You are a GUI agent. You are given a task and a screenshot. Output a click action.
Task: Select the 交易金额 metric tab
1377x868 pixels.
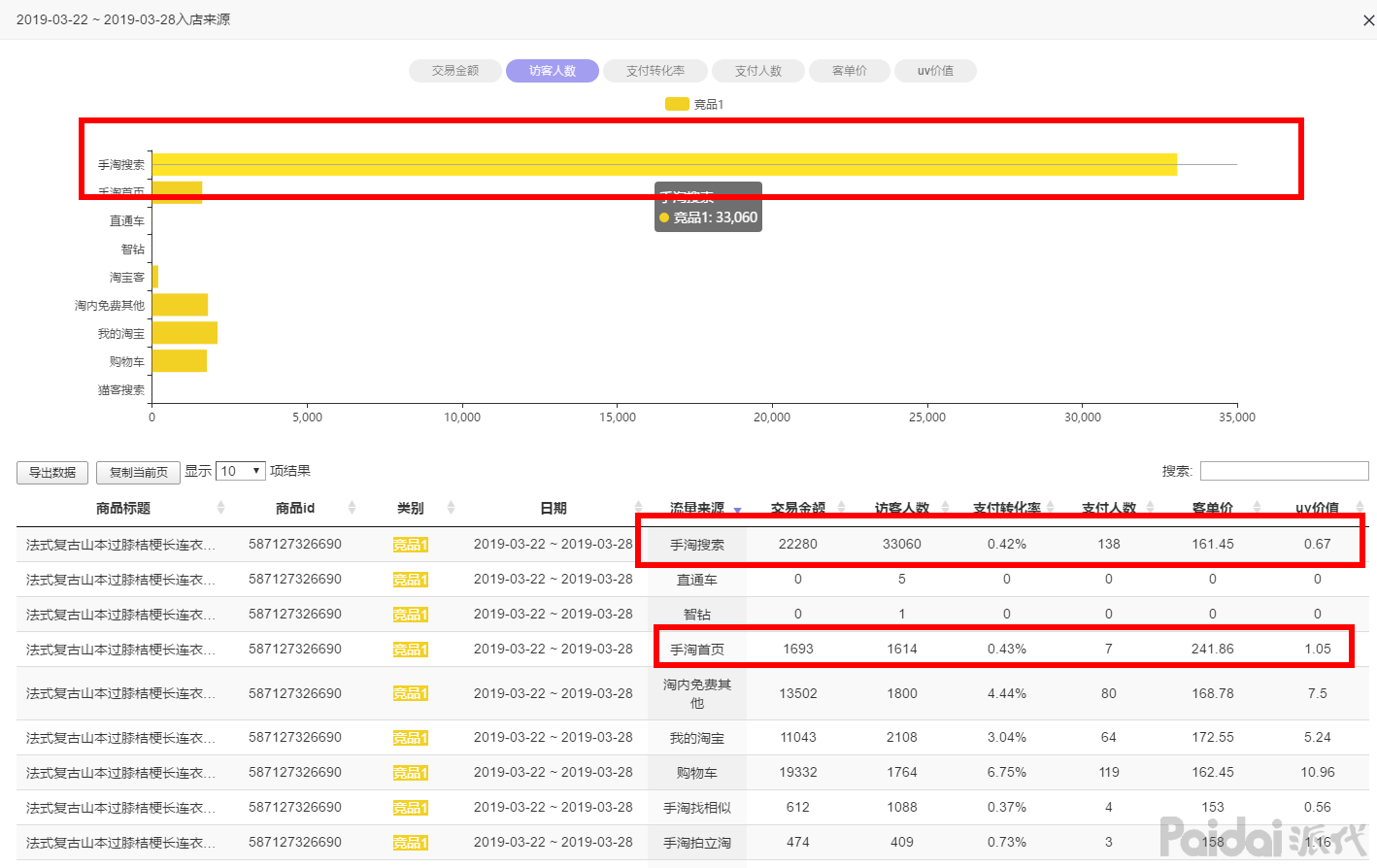tap(455, 71)
